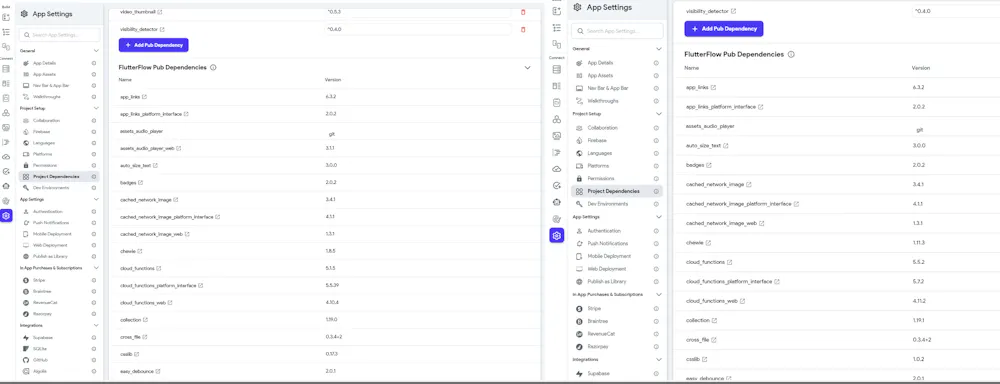
Task: Click Add Pub Dependency button in right window
Action: 724,29
